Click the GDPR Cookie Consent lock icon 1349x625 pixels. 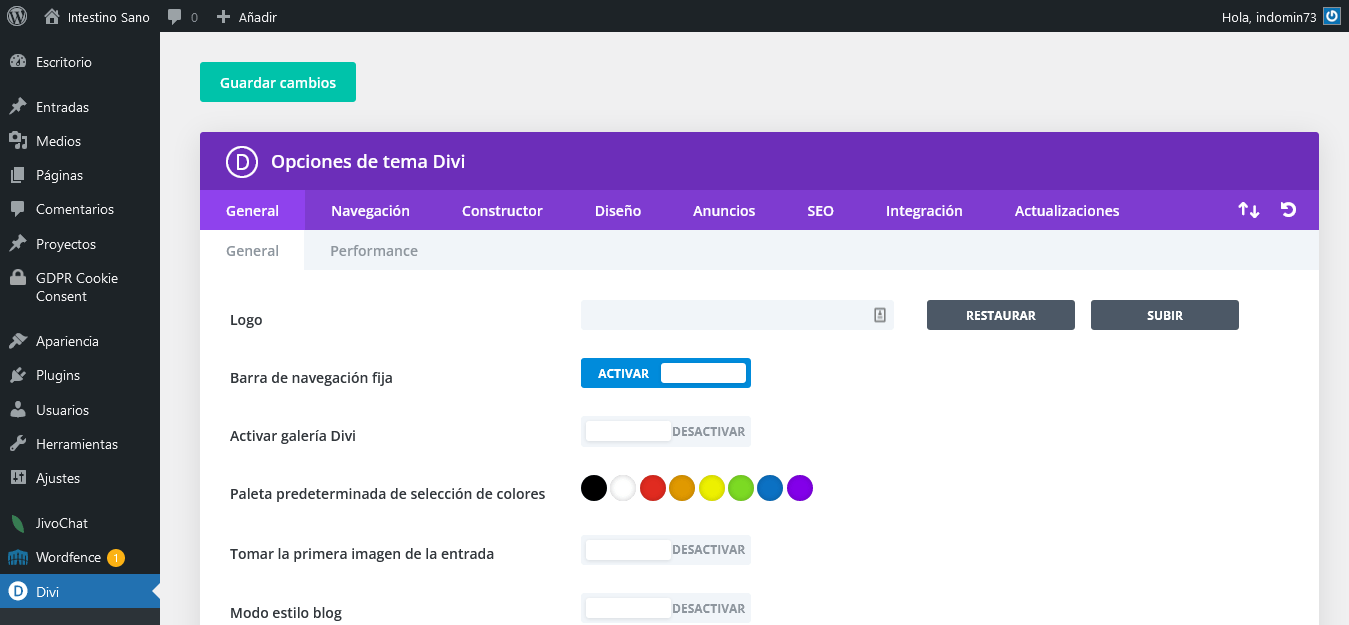(x=17, y=278)
